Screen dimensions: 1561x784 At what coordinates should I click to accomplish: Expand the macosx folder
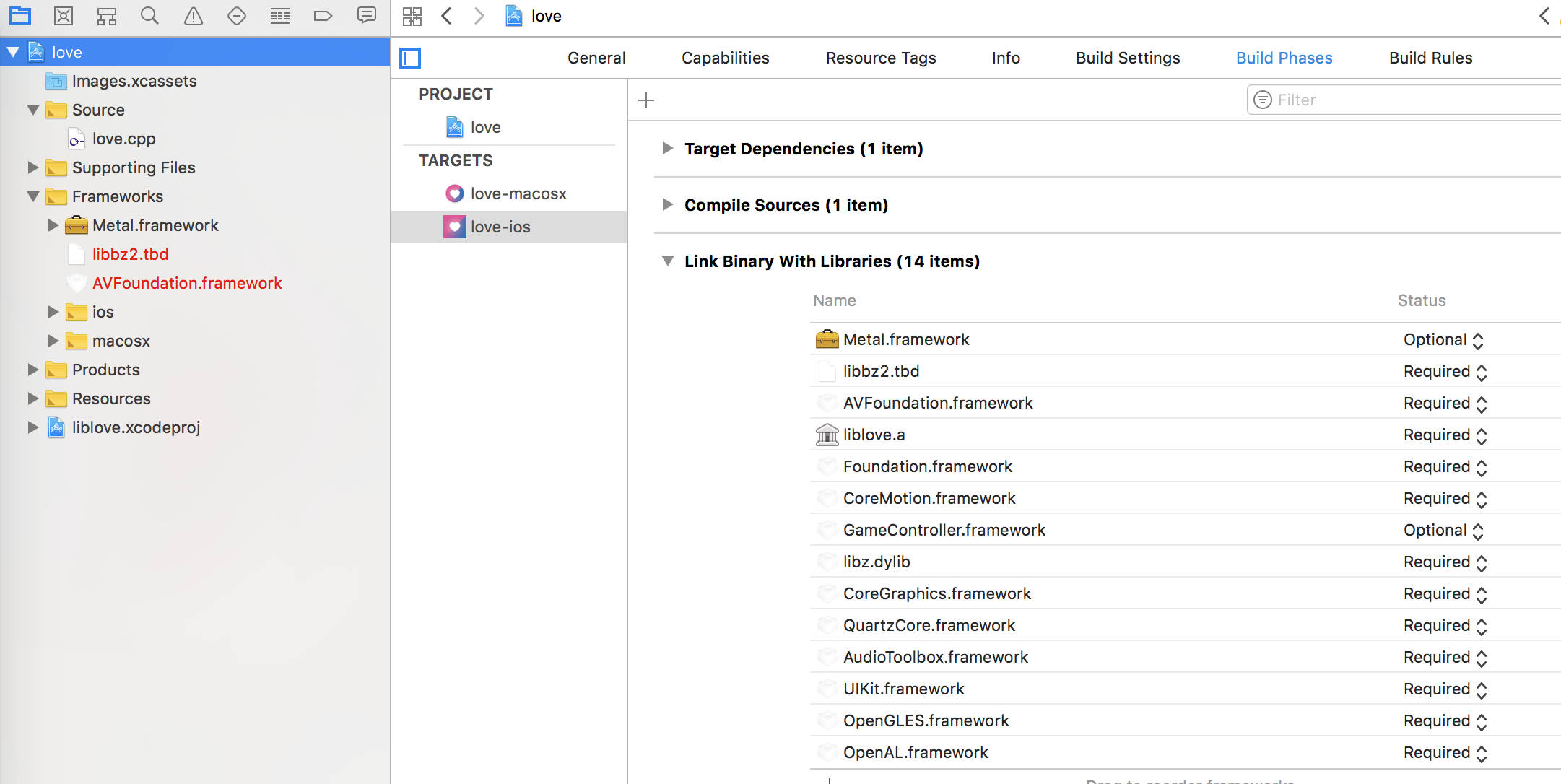[53, 341]
